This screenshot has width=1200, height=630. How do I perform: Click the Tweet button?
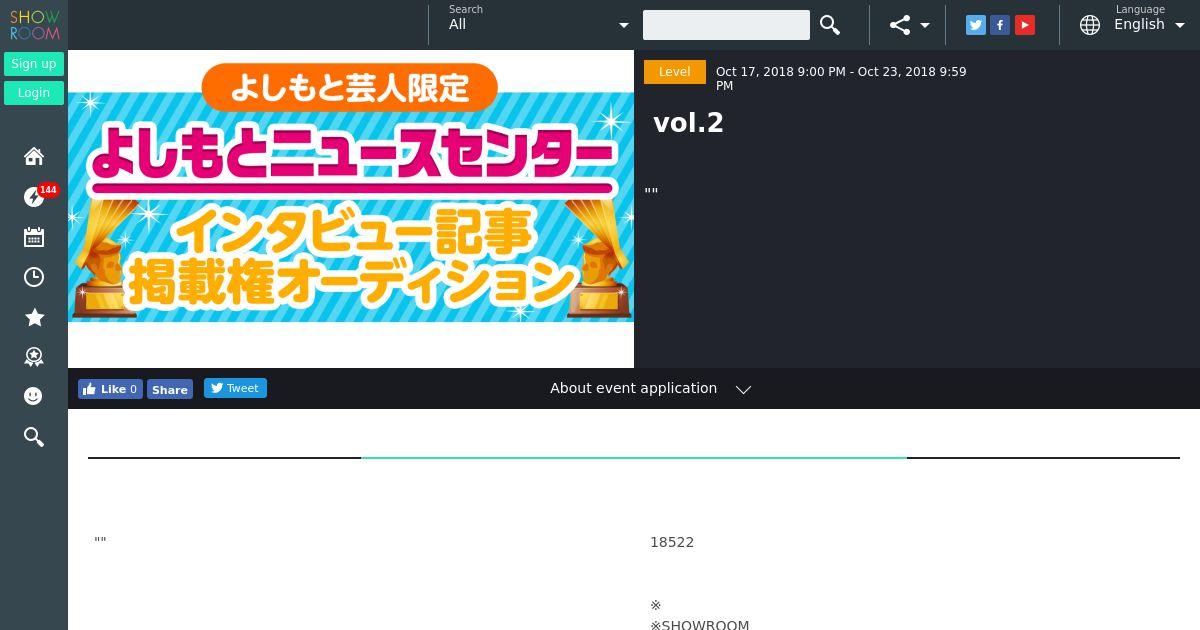[x=235, y=388]
